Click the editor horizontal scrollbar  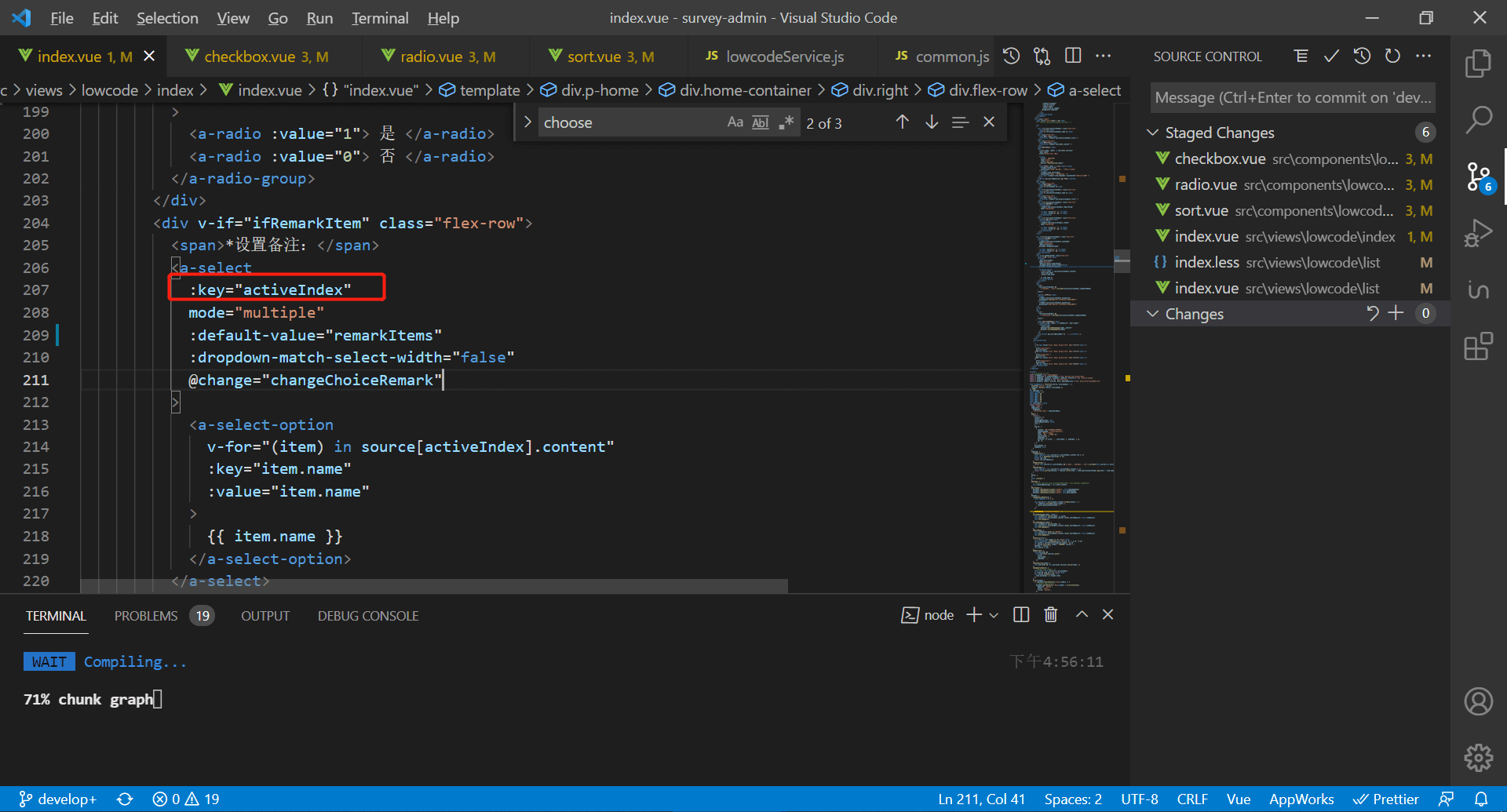click(x=434, y=586)
